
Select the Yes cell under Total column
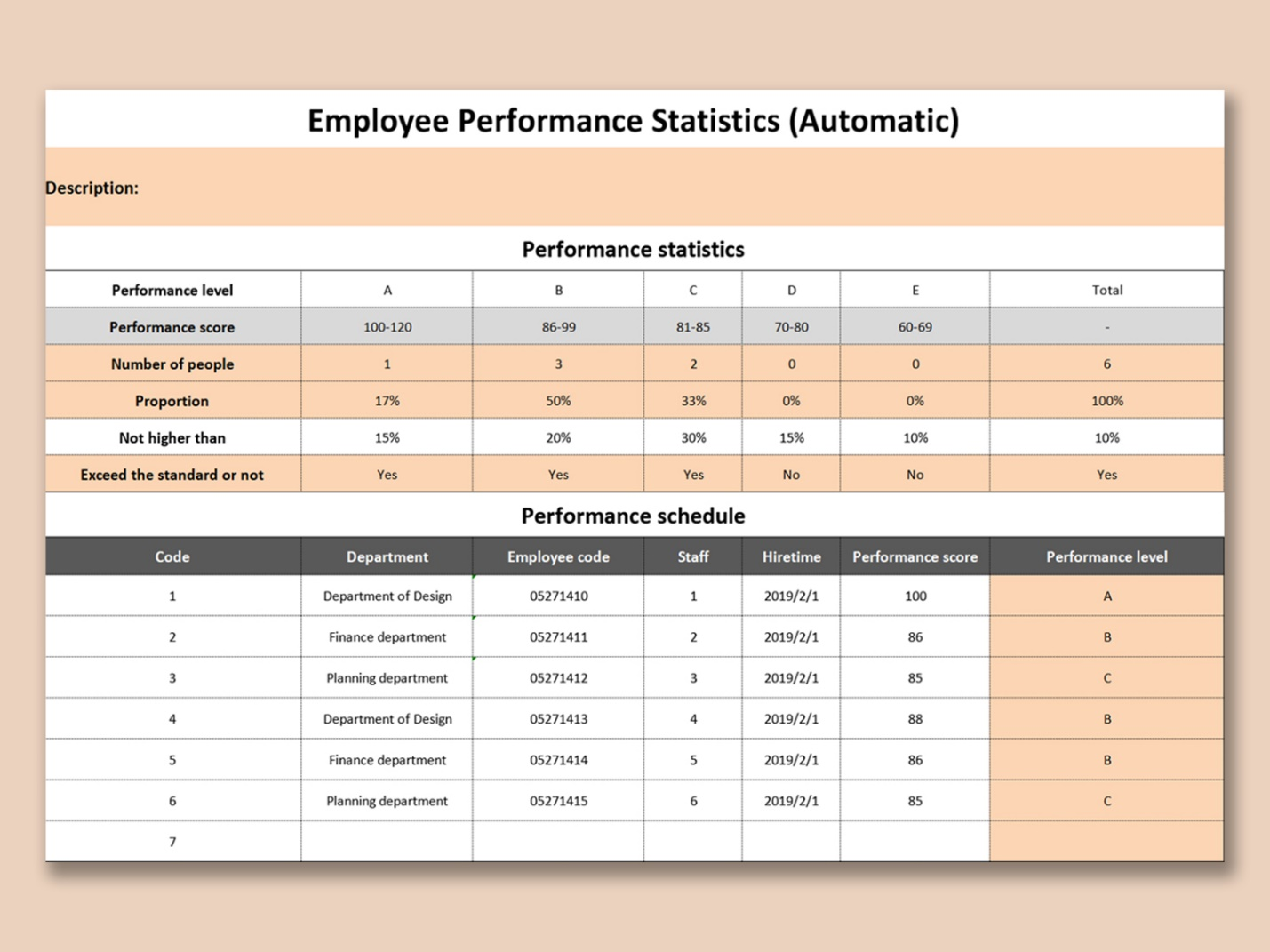[1106, 474]
